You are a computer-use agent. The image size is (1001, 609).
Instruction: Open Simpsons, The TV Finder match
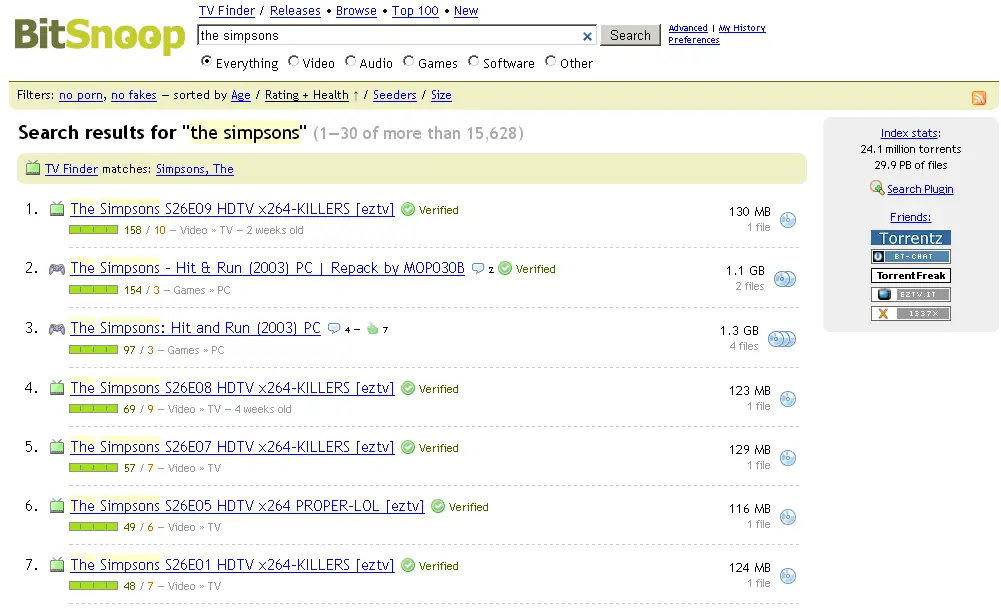[195, 169]
